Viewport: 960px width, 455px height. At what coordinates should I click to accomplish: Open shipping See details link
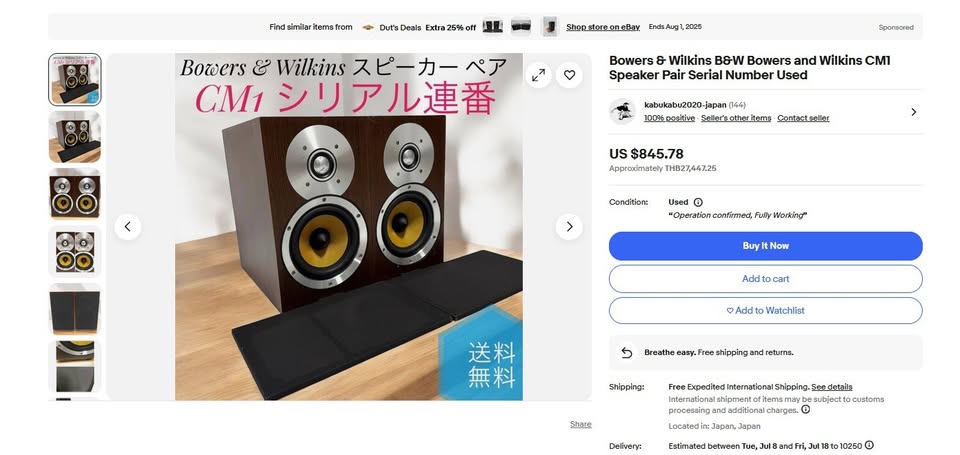point(831,387)
